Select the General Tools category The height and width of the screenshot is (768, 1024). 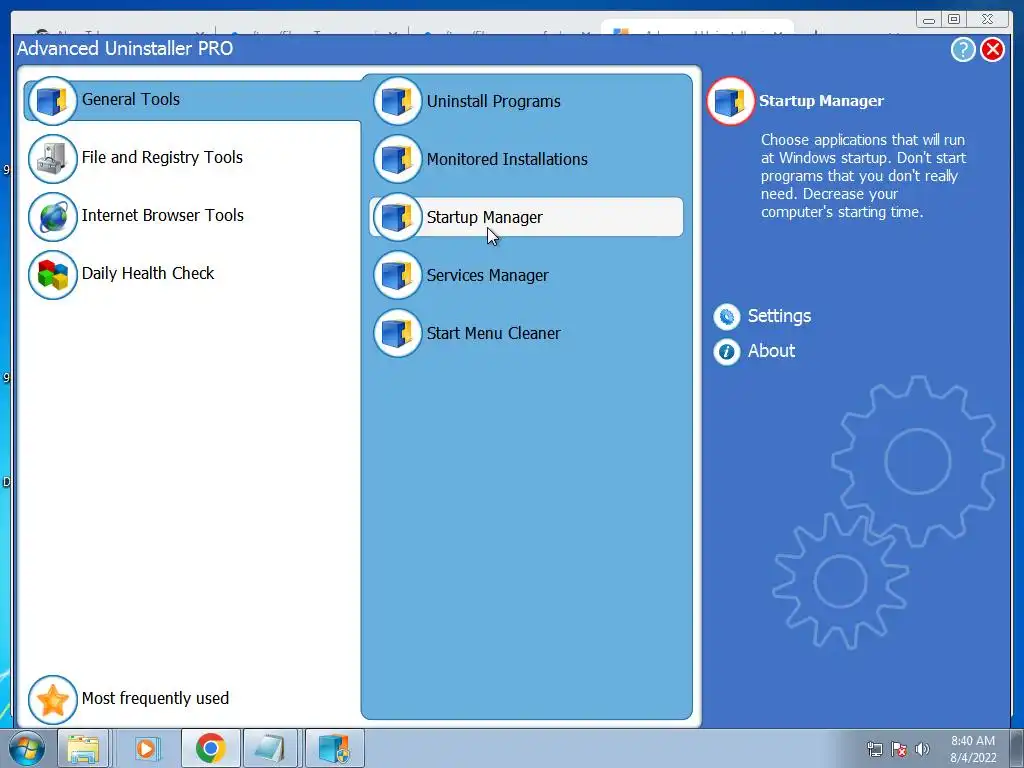[193, 100]
